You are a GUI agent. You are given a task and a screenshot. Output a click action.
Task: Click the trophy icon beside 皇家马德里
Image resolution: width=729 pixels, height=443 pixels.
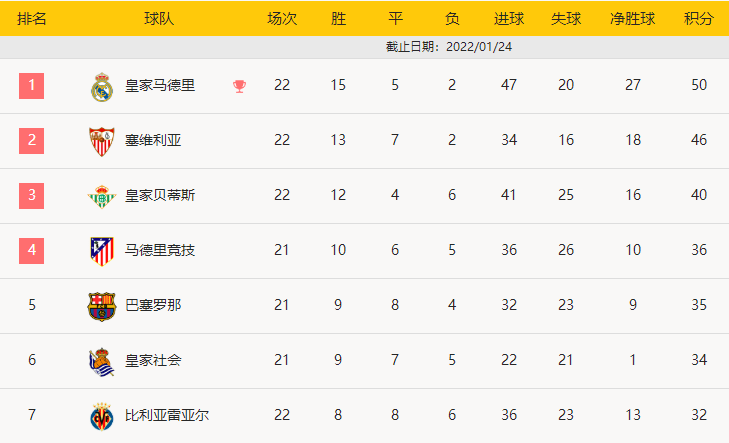point(239,86)
